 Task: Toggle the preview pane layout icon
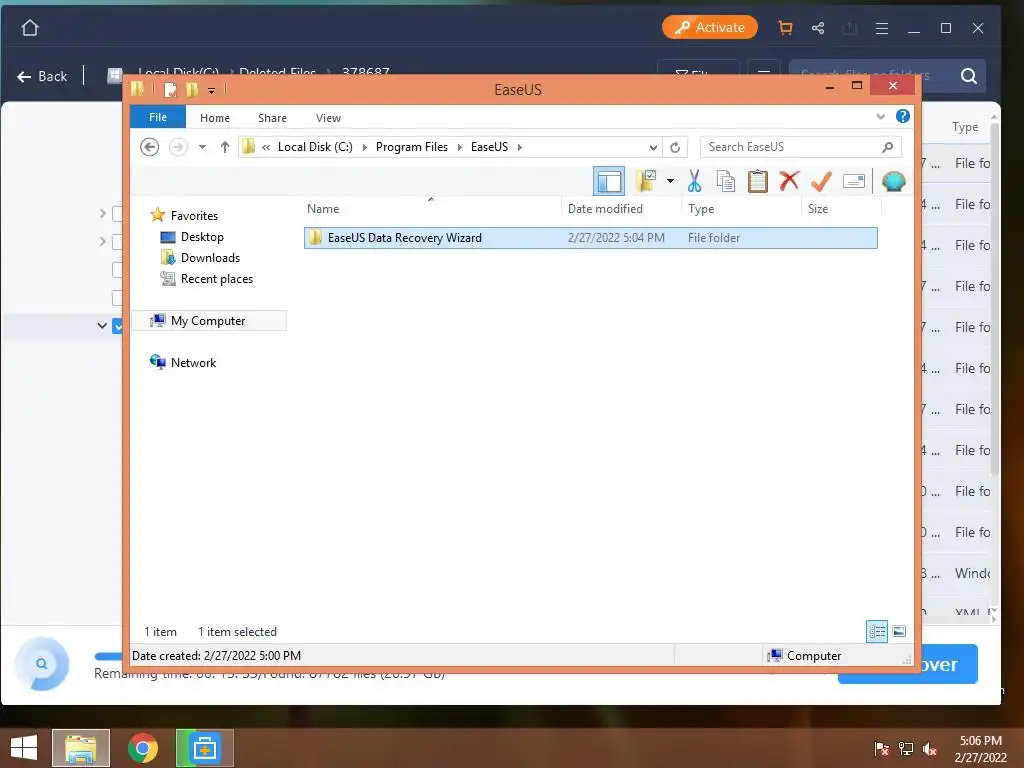[x=609, y=181]
